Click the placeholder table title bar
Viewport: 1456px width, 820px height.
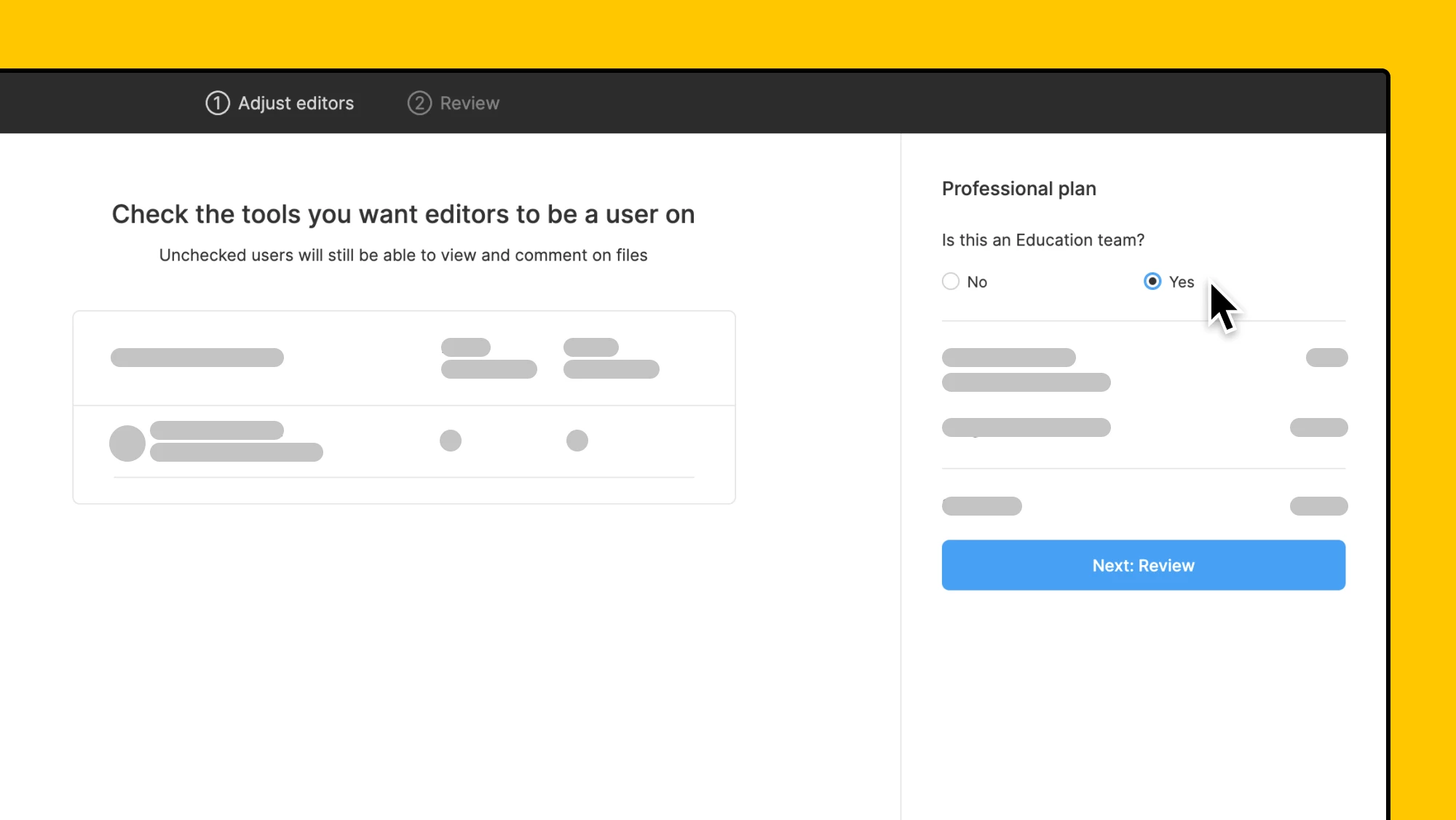tap(197, 357)
